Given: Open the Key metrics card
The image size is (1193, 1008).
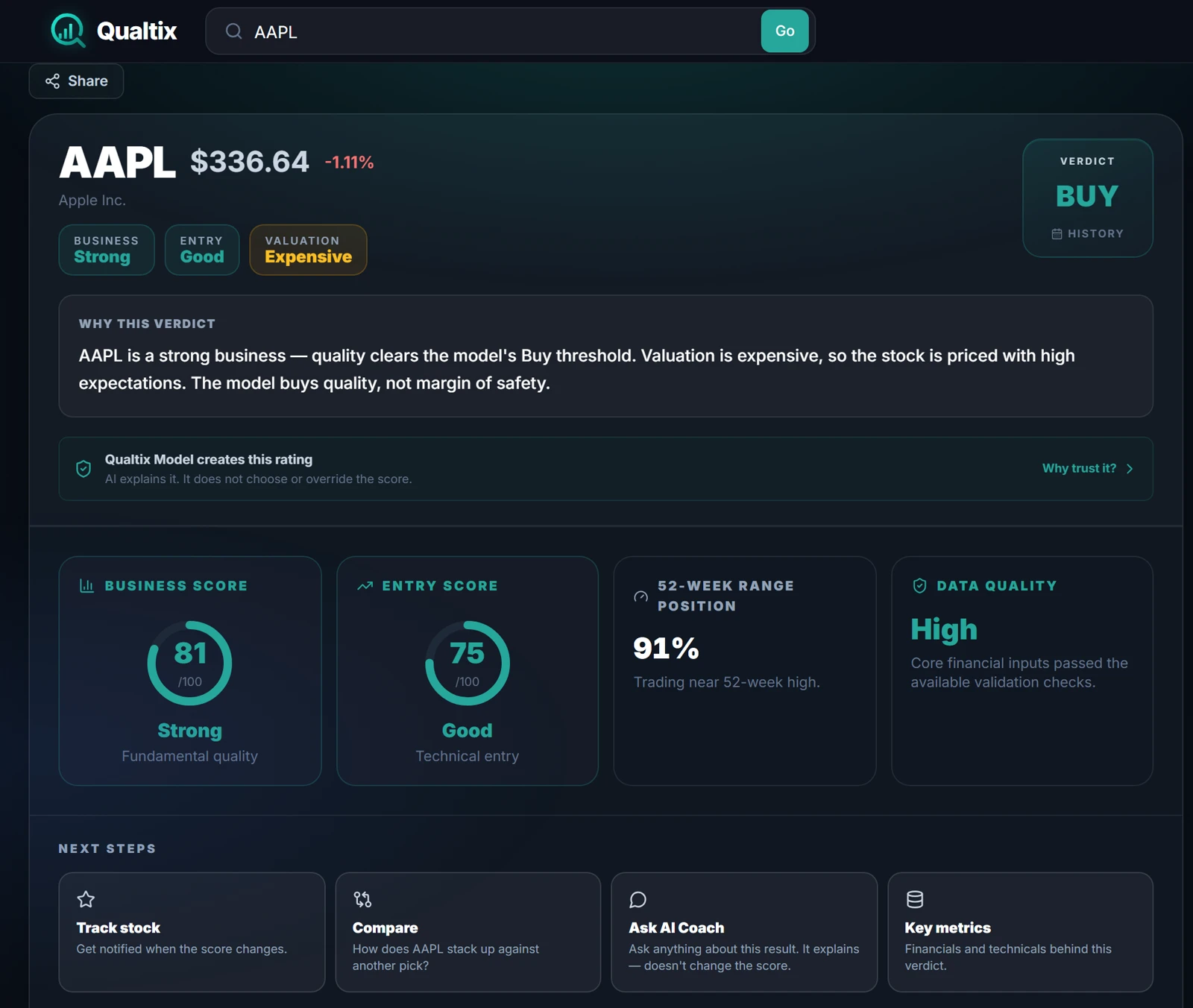Looking at the screenshot, I should tap(1021, 932).
